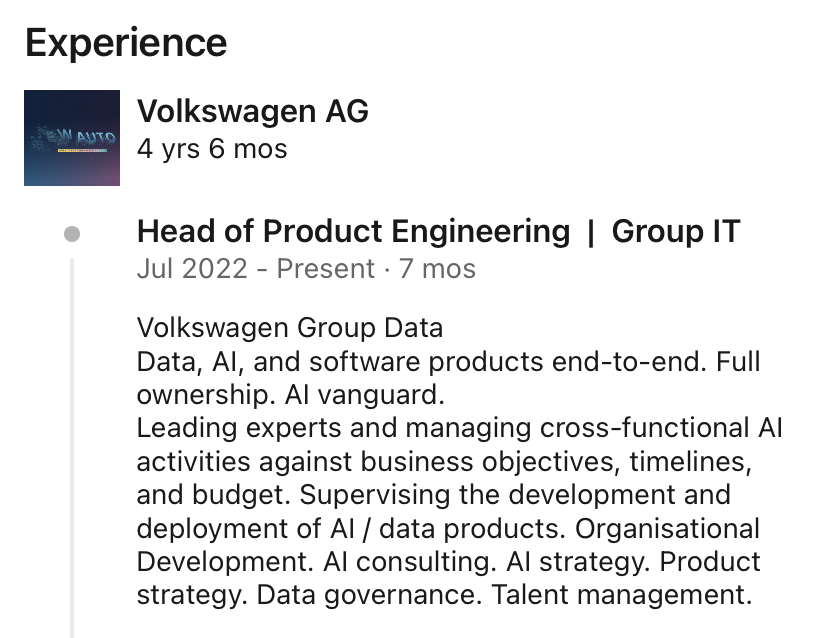828x638 pixels.
Task: Click the "Organisational" word in the description
Action: (x=667, y=527)
